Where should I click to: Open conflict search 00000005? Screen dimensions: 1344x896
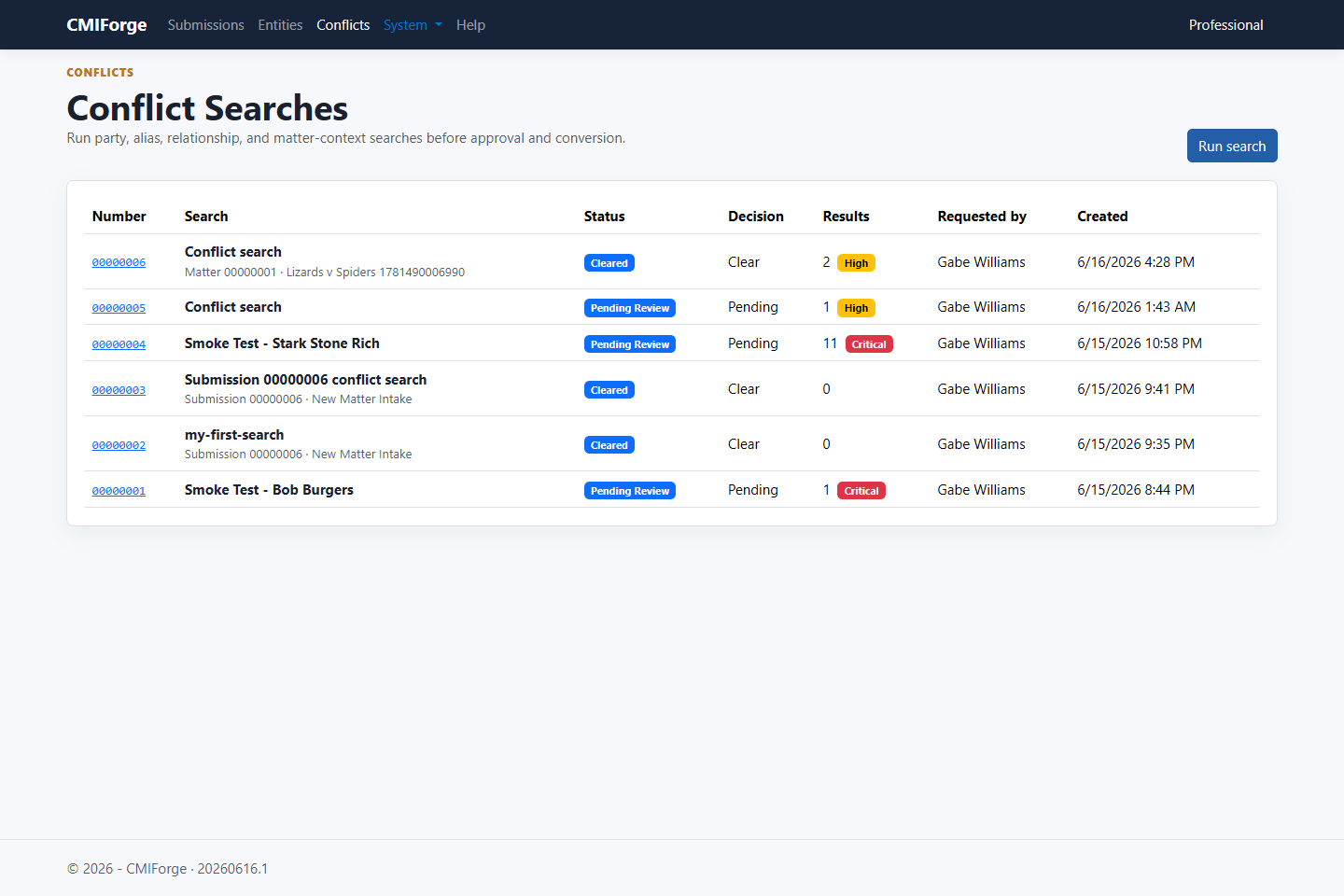[x=119, y=308]
